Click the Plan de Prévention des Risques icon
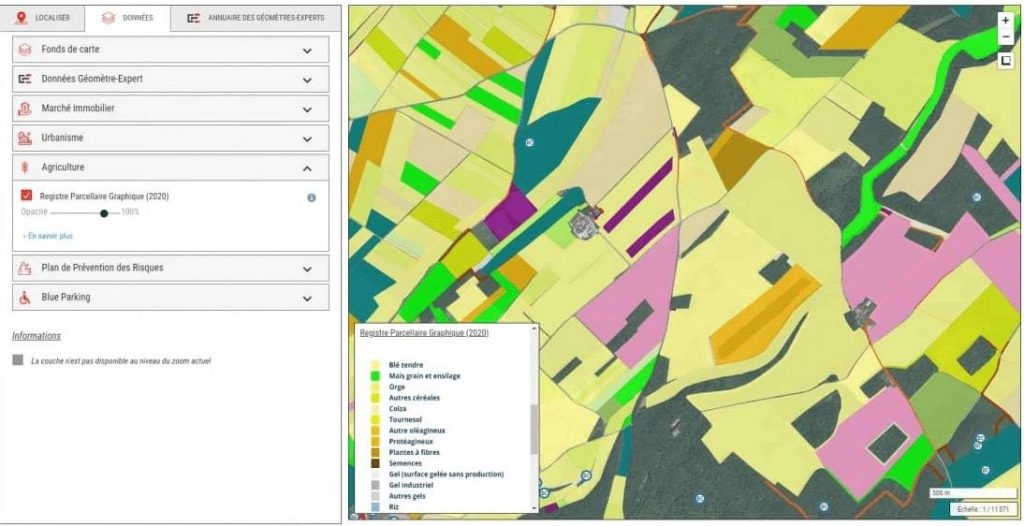The width and height of the screenshot is (1024, 526). point(25,268)
